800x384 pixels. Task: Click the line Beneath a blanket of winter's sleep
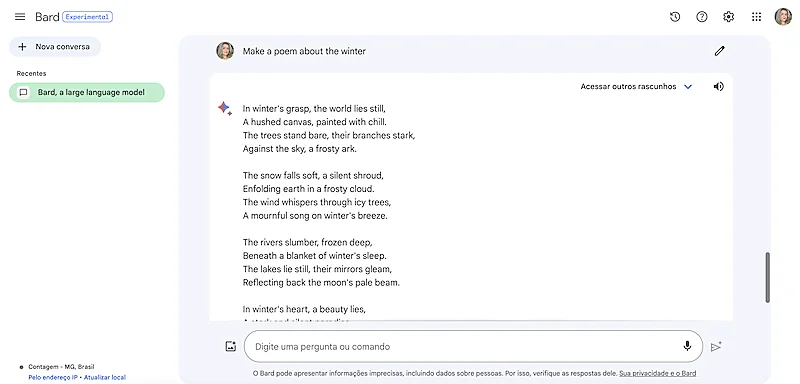[x=315, y=255]
